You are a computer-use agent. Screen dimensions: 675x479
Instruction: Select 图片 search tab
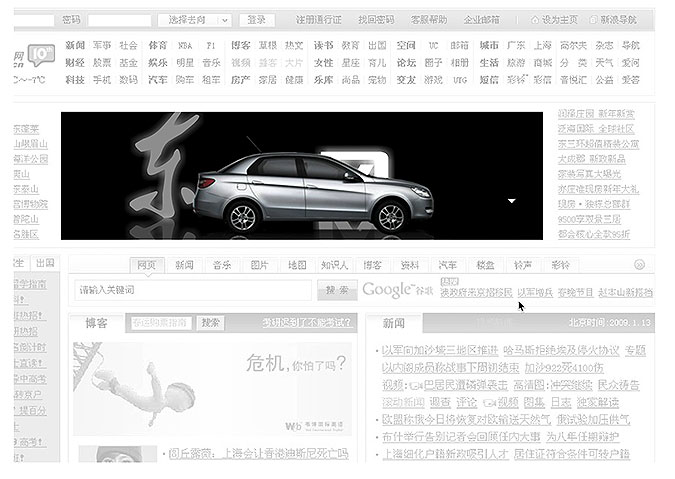259,265
